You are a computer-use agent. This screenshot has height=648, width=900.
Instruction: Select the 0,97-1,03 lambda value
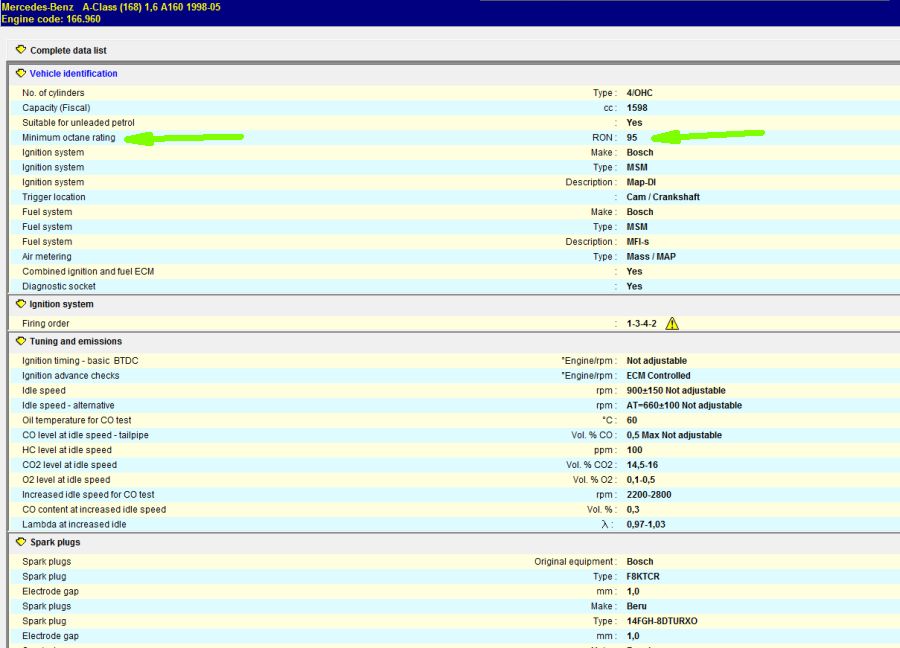tap(646, 525)
